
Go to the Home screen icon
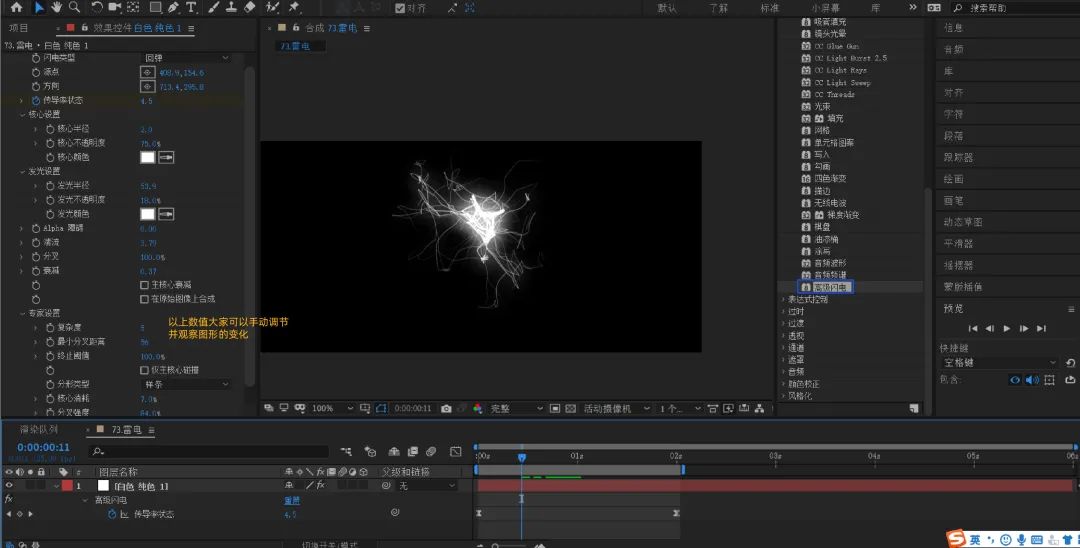coord(17,8)
